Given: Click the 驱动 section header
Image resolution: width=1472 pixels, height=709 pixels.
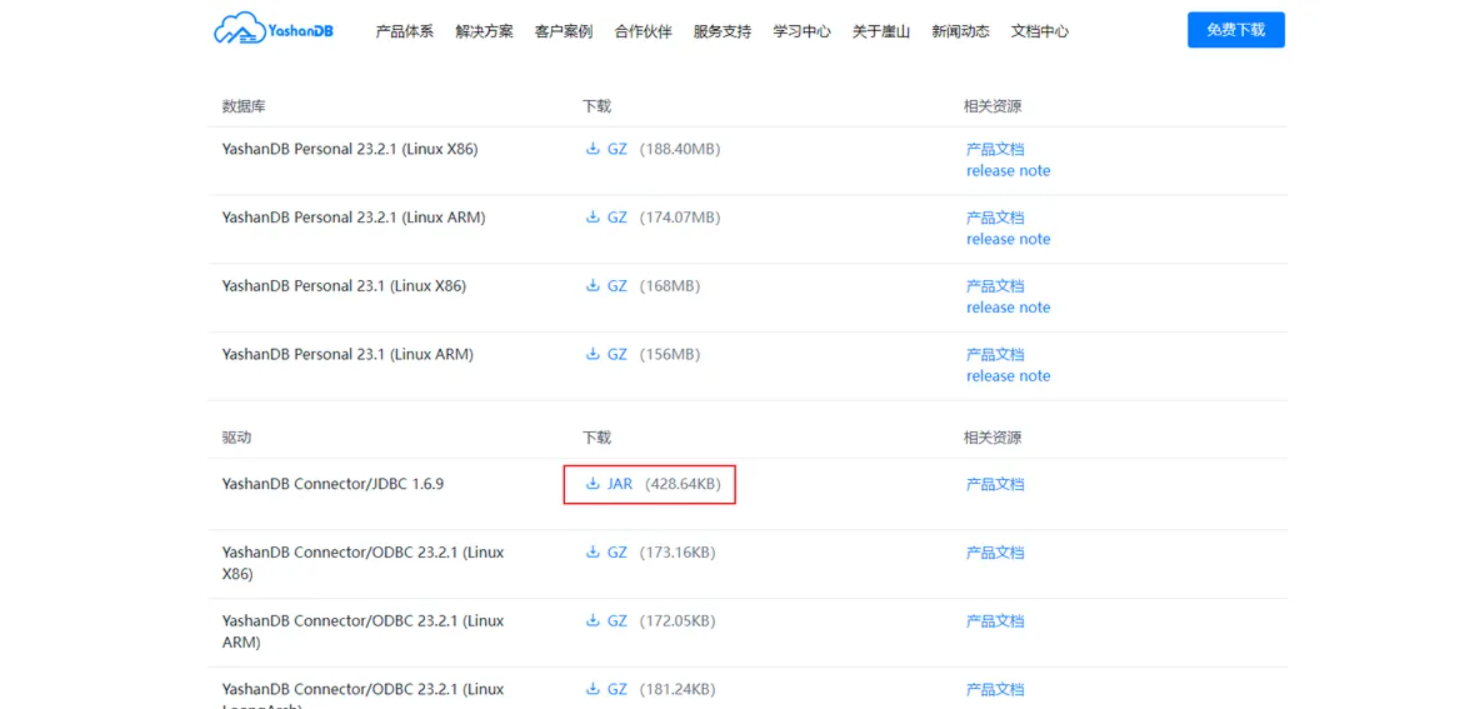Looking at the screenshot, I should point(237,437).
